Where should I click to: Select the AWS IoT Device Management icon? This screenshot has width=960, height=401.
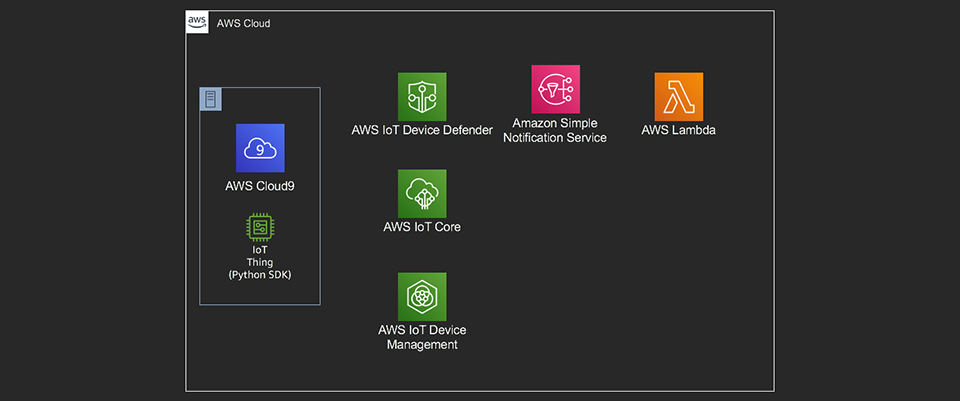422,297
